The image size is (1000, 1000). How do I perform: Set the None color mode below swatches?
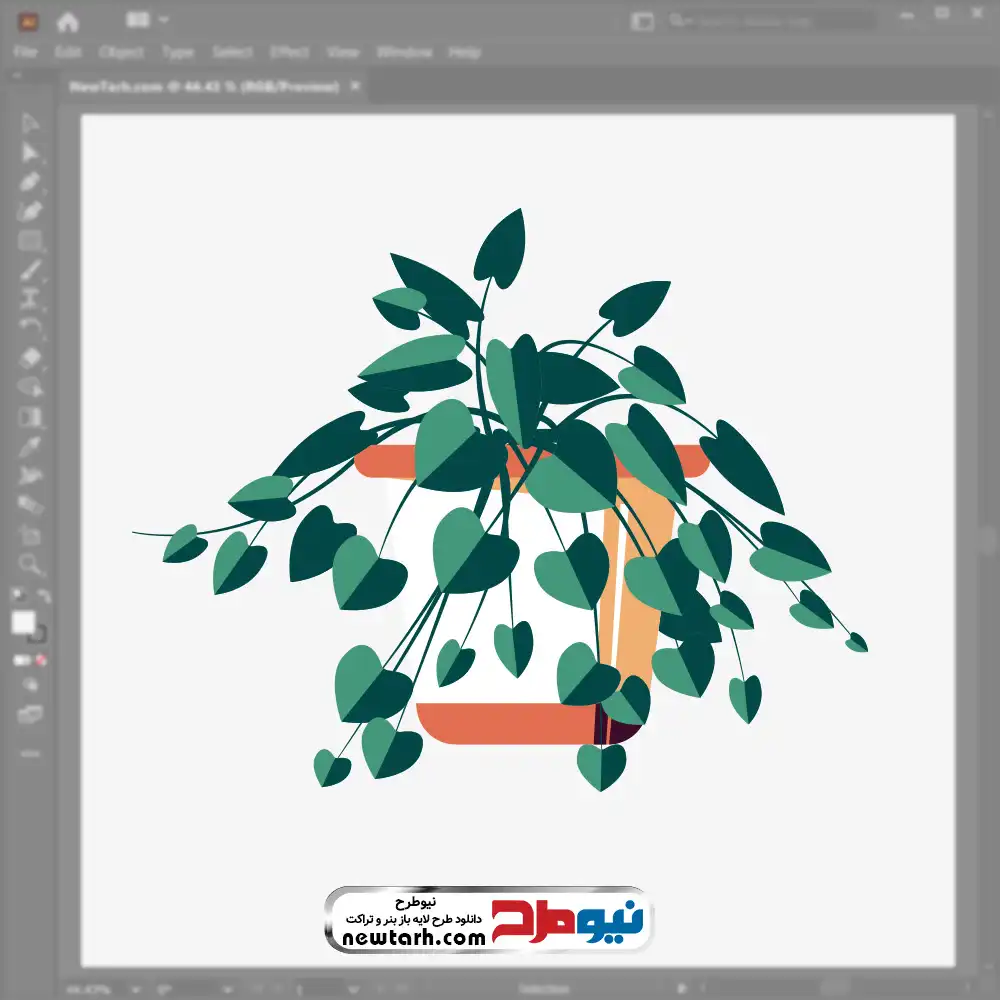(42, 661)
